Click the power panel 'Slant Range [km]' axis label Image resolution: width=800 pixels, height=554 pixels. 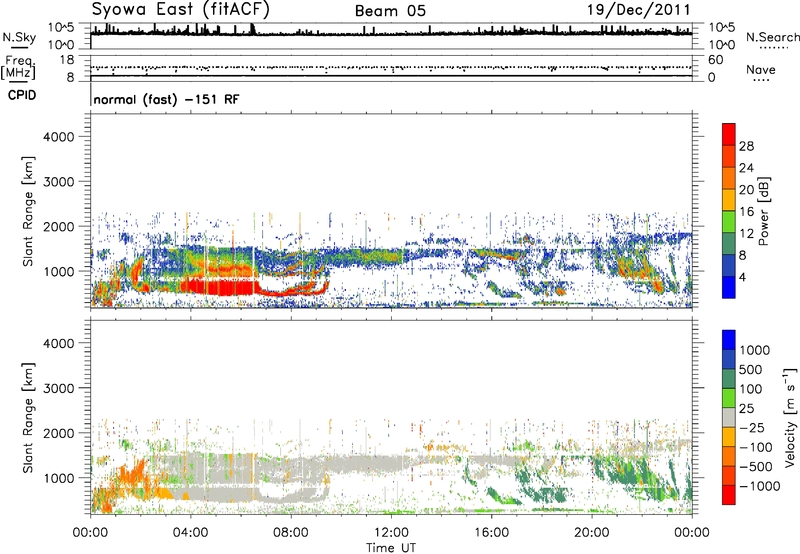(28, 211)
